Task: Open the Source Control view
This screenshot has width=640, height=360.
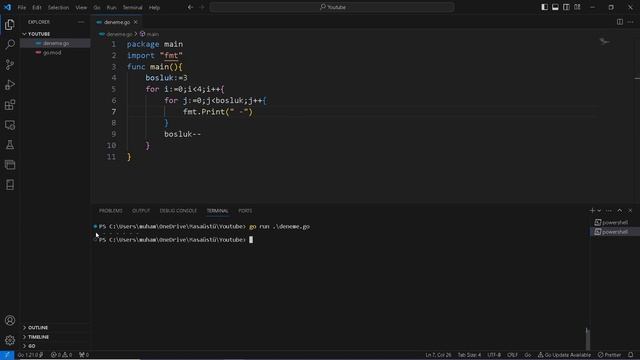Action: tap(10, 64)
